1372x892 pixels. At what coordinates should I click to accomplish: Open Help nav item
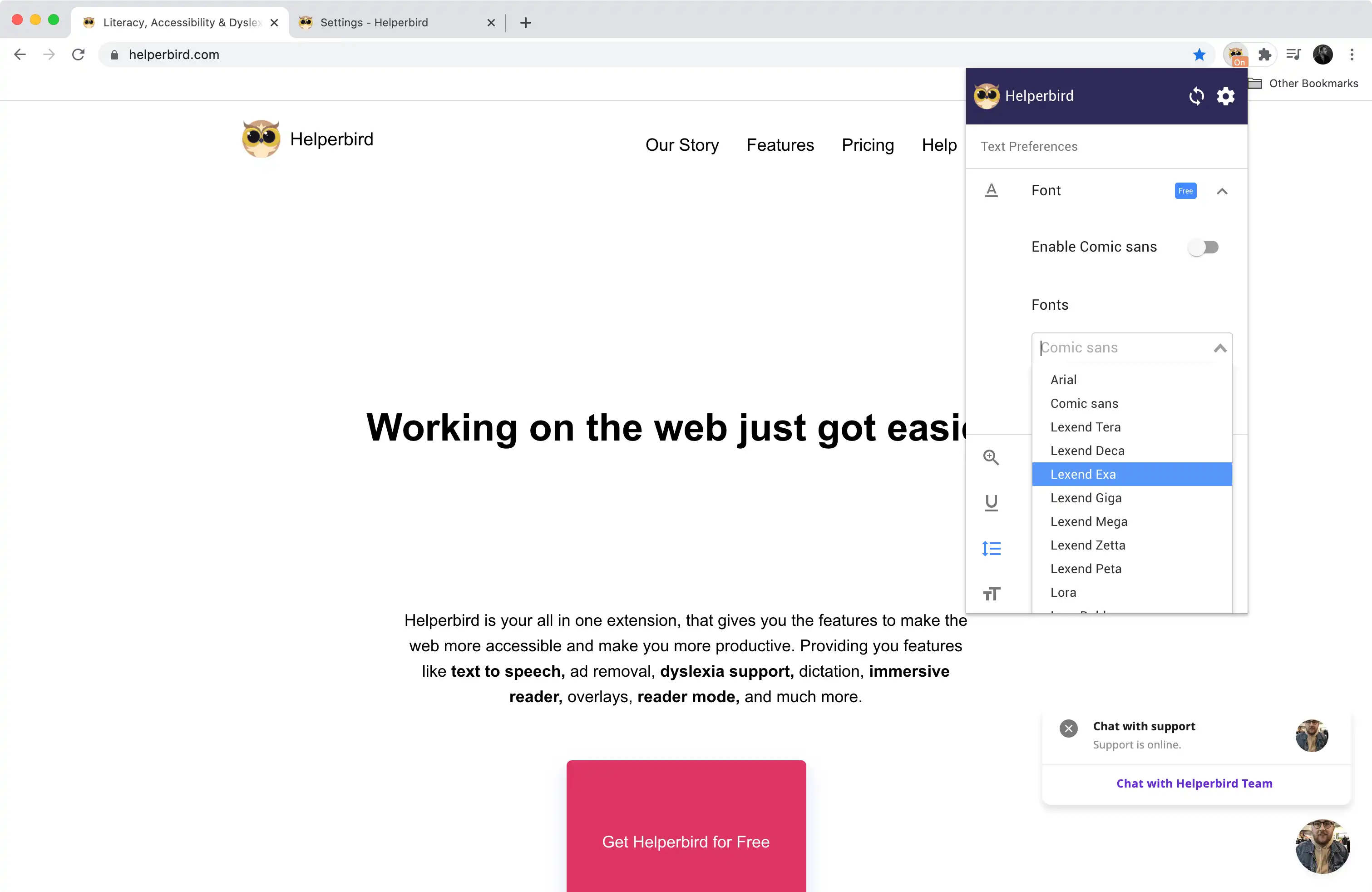939,145
